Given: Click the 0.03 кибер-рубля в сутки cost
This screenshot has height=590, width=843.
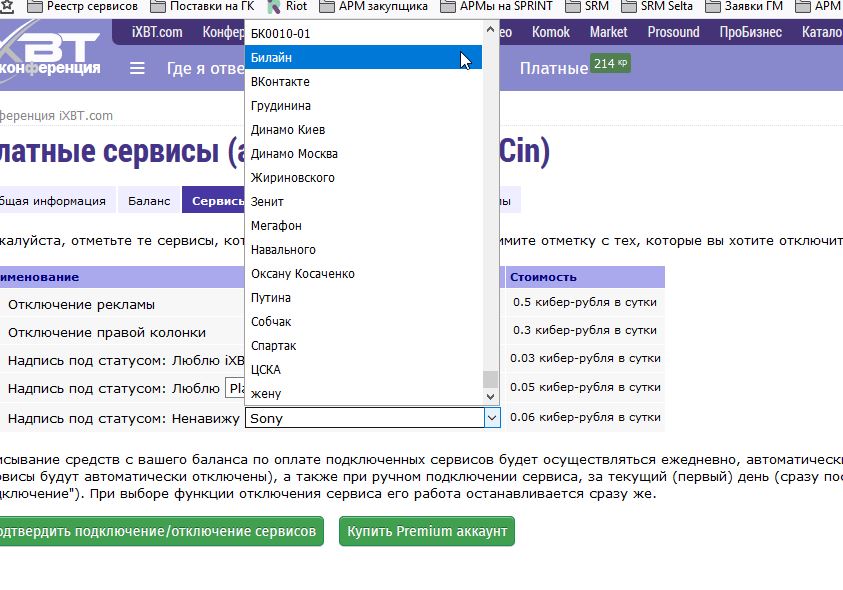Looking at the screenshot, I should tap(585, 358).
